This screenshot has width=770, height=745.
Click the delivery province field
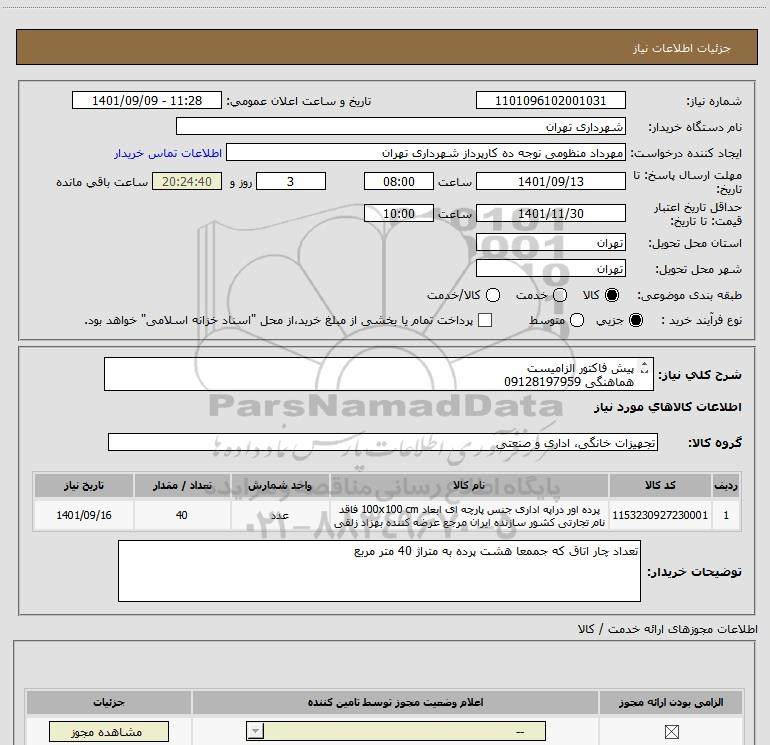550,243
